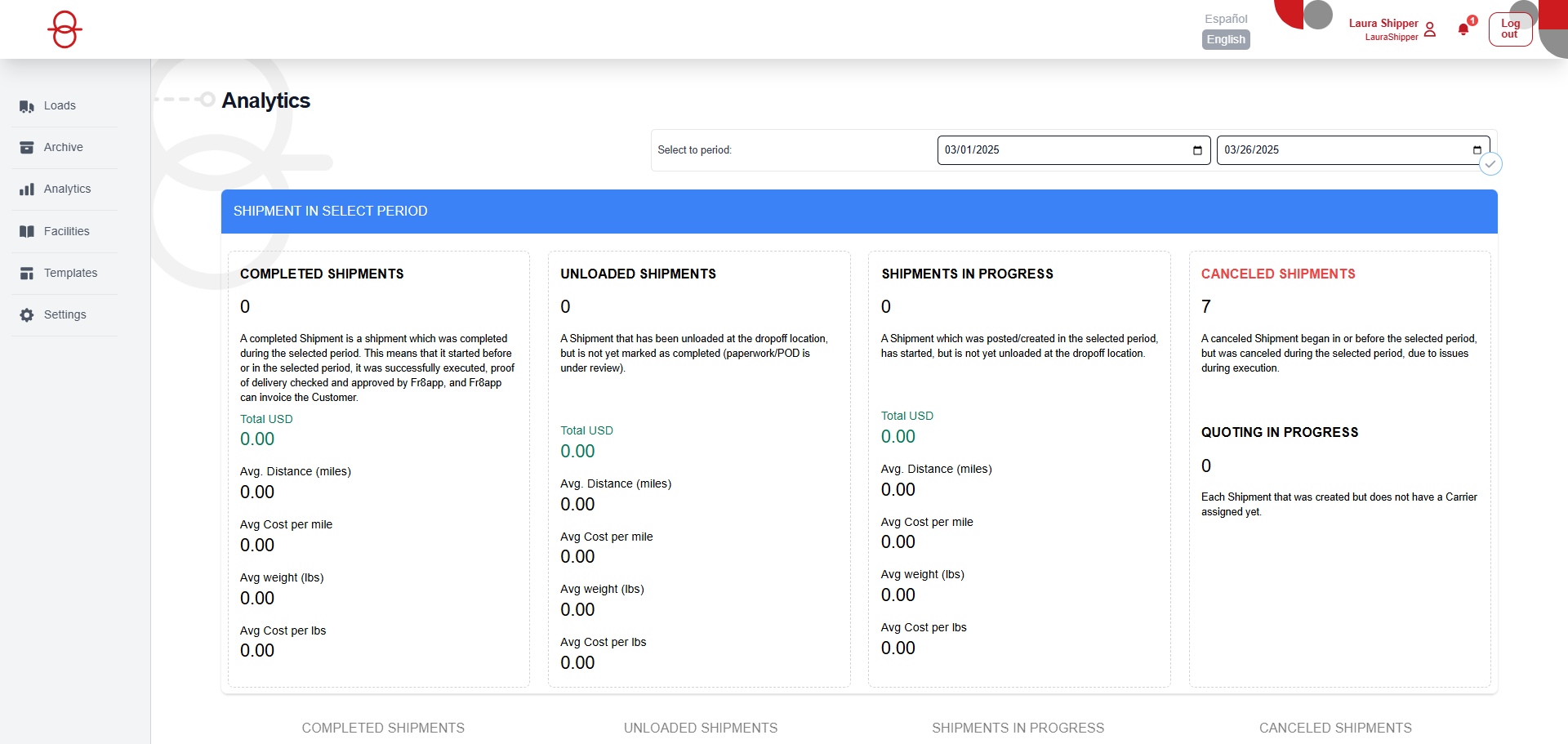
Task: Click Total USD label in Completed Shipments card
Action: coord(266,419)
